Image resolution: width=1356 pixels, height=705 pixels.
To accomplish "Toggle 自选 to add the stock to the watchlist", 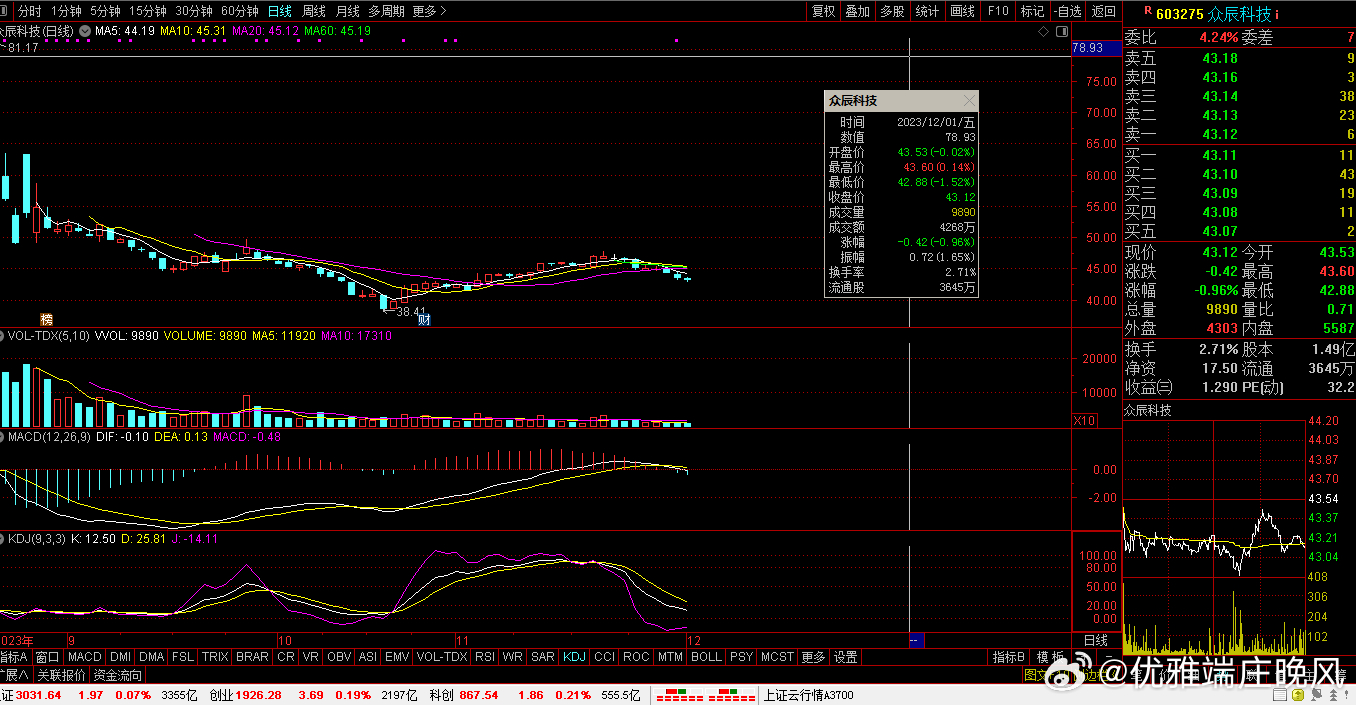I will point(1068,11).
